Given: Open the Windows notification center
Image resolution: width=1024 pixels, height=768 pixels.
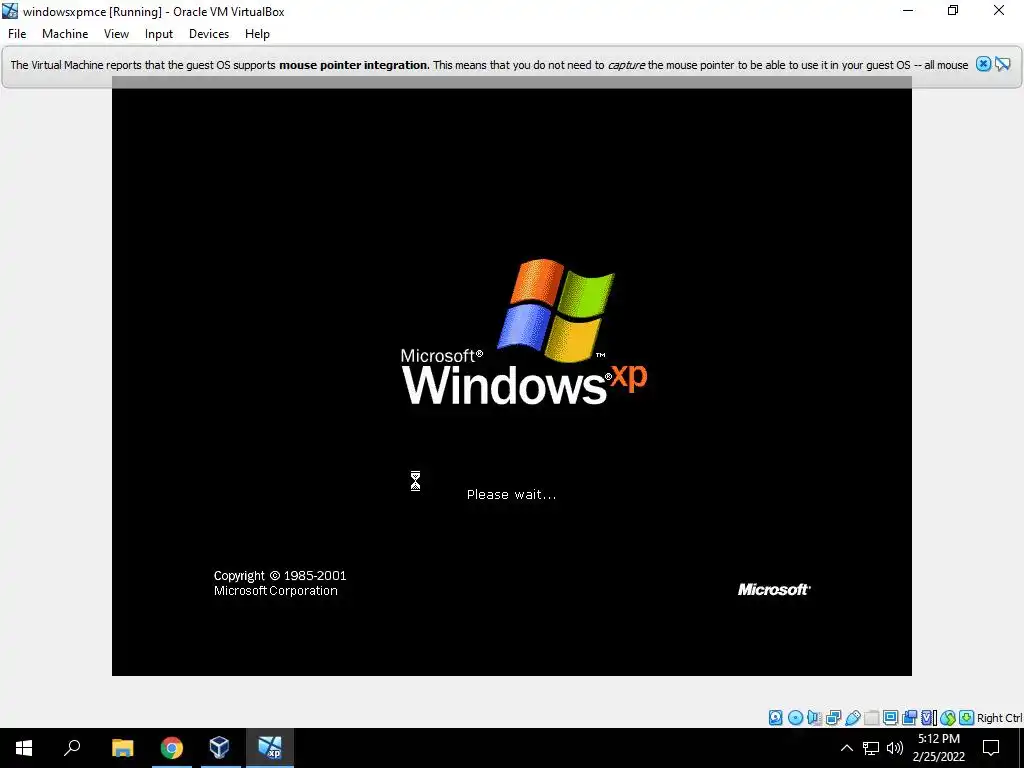Looking at the screenshot, I should (x=991, y=748).
